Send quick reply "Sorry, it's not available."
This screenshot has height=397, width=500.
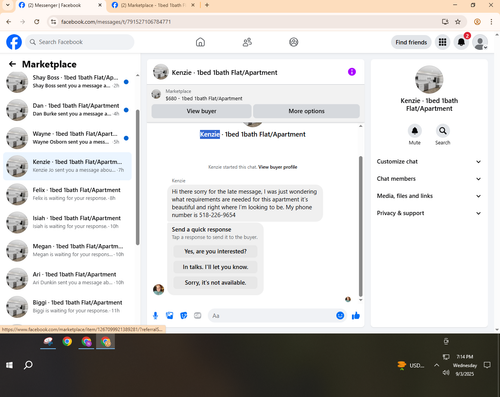(215, 283)
